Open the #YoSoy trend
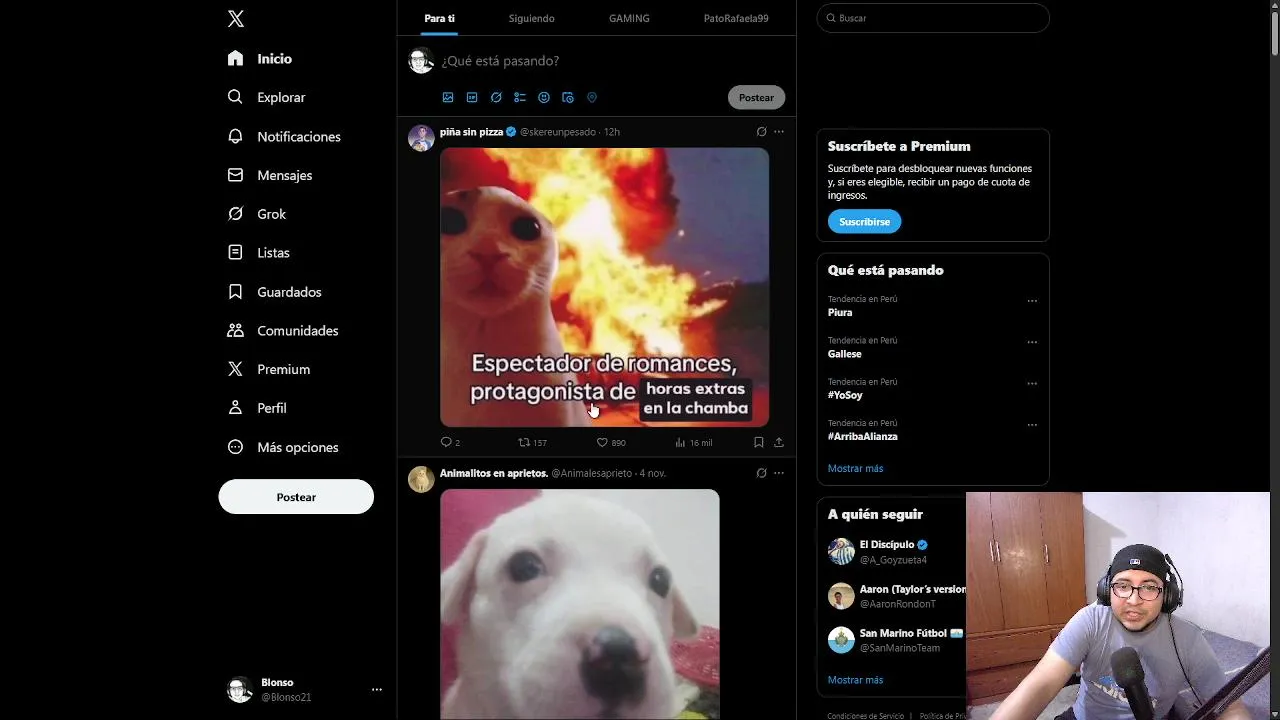1280x720 pixels. [x=845, y=395]
